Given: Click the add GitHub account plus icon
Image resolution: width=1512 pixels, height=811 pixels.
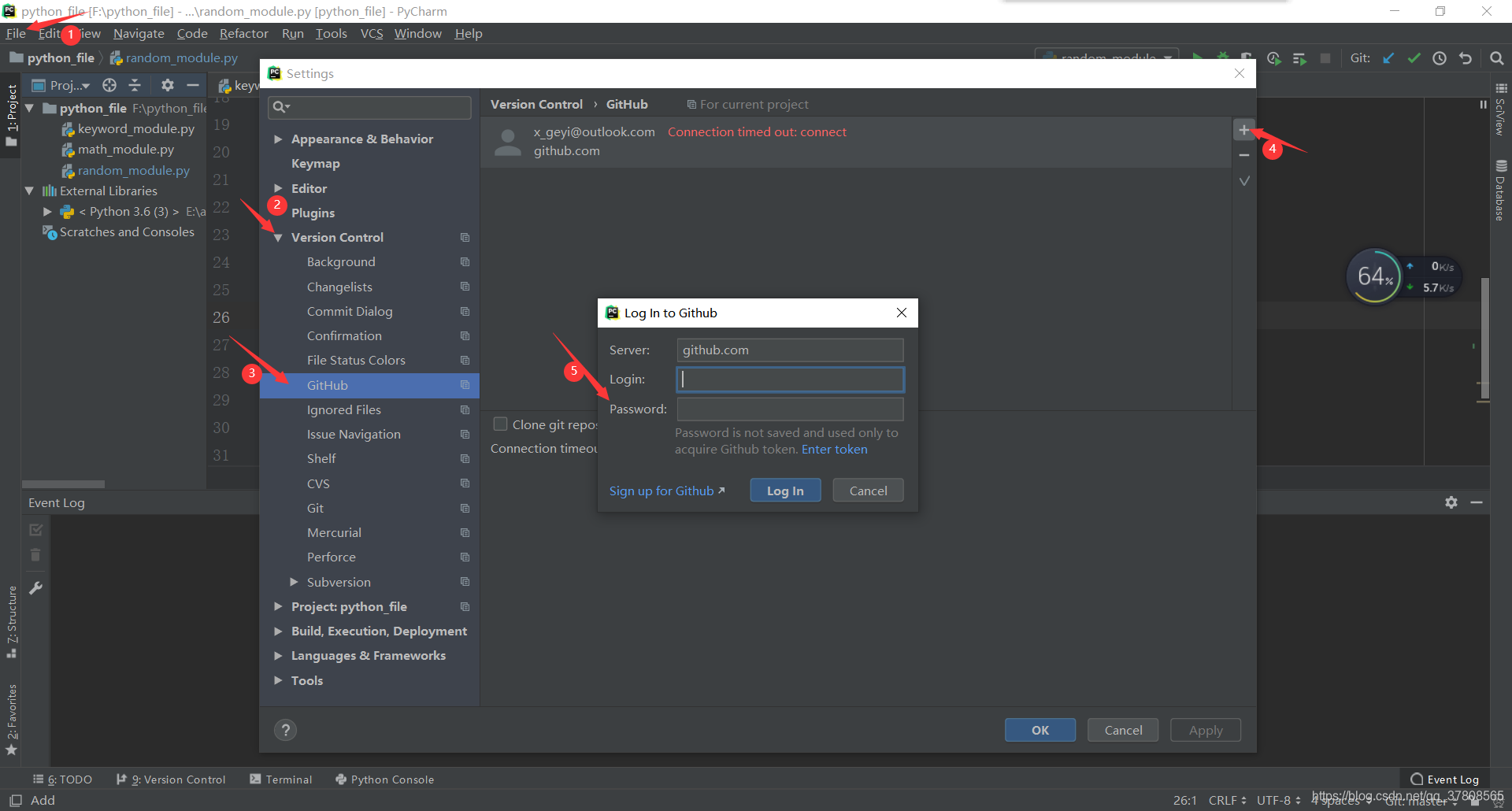Looking at the screenshot, I should pos(1244,131).
